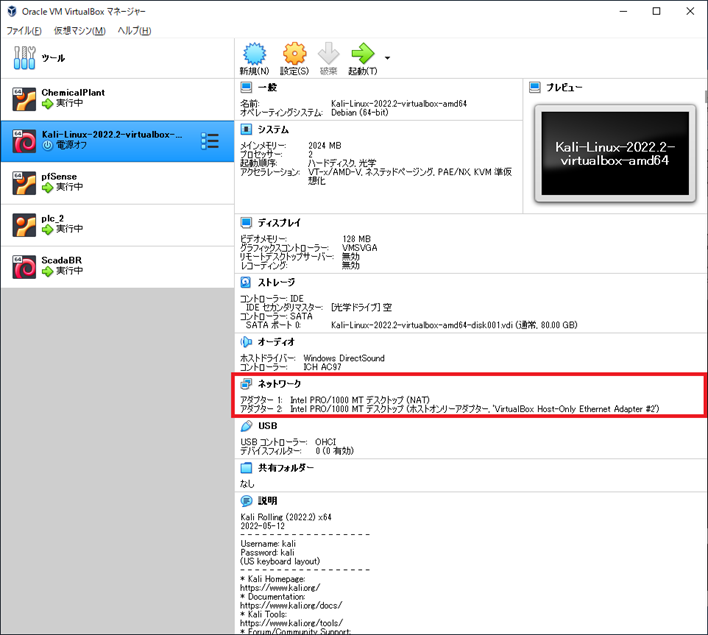Open the Kali-Linux VM list menu icon
This screenshot has width=708, height=635.
[x=210, y=141]
